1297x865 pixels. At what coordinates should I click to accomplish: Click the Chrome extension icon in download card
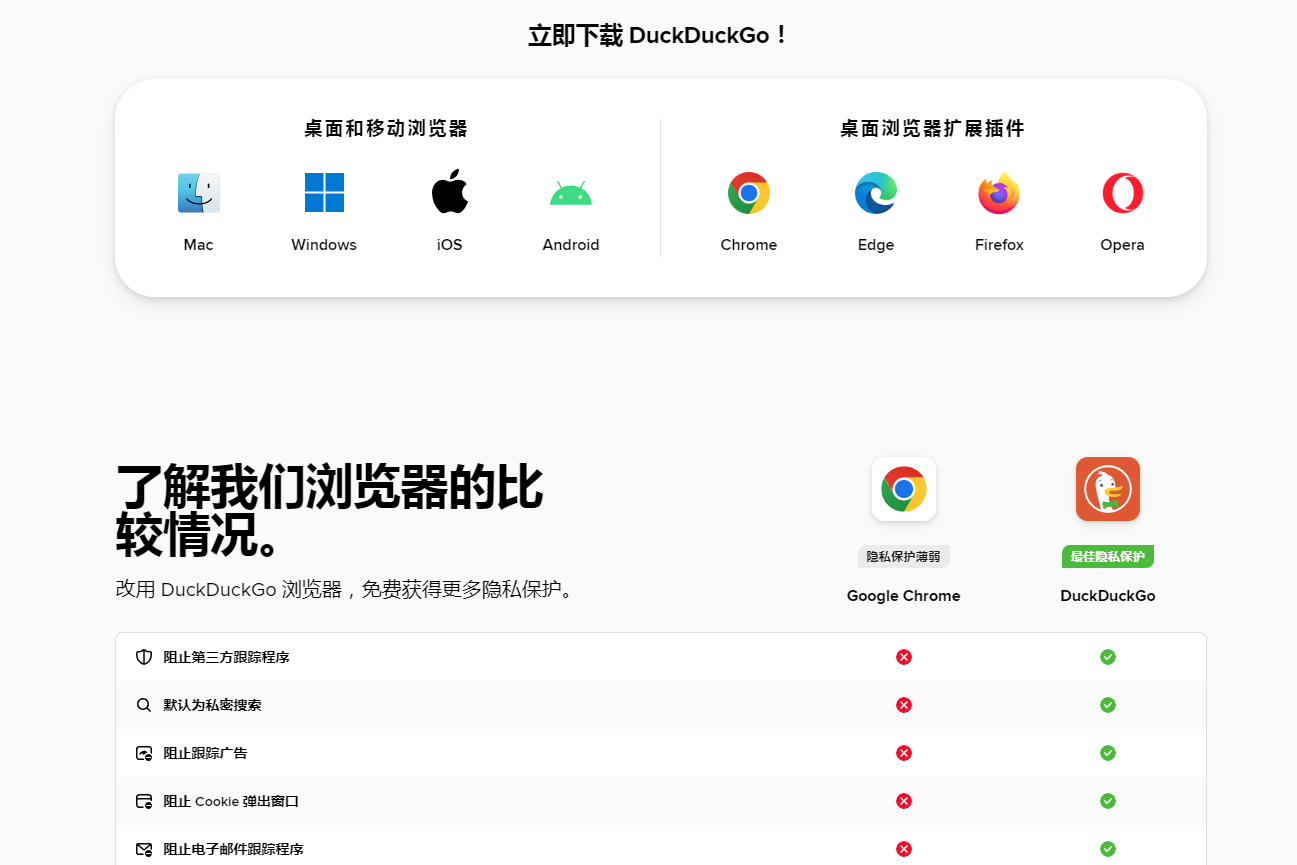(x=749, y=193)
